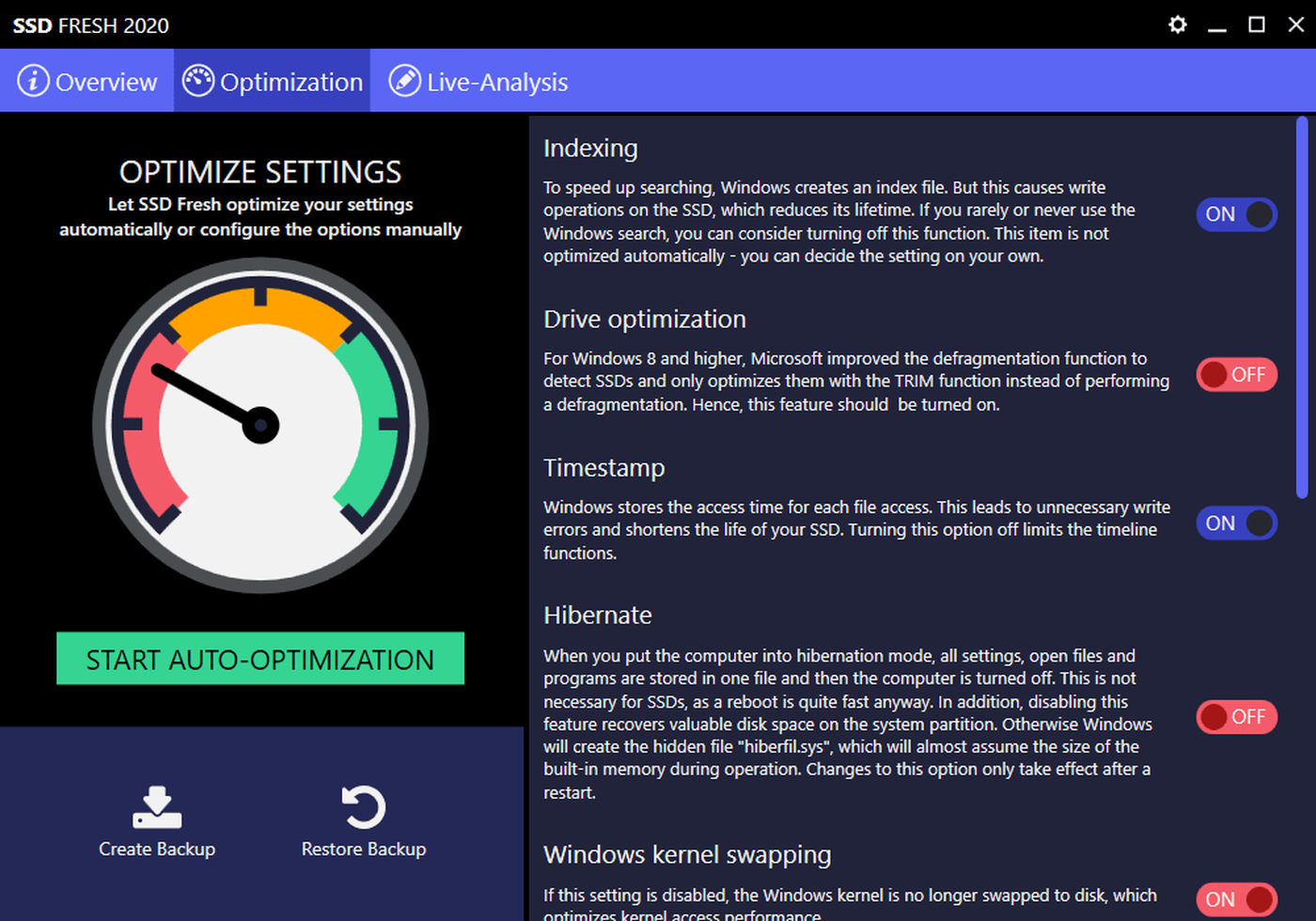Click the Overview info icon
The image size is (1316, 921).
(x=33, y=81)
